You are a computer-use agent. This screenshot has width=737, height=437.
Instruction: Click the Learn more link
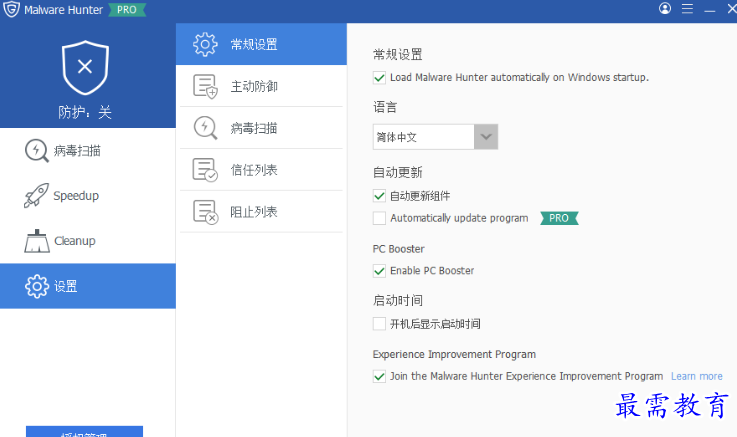697,376
